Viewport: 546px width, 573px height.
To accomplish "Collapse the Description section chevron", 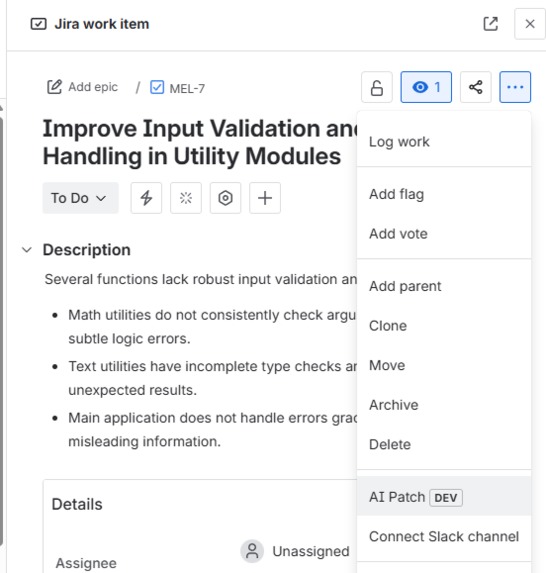I will (x=27, y=250).
